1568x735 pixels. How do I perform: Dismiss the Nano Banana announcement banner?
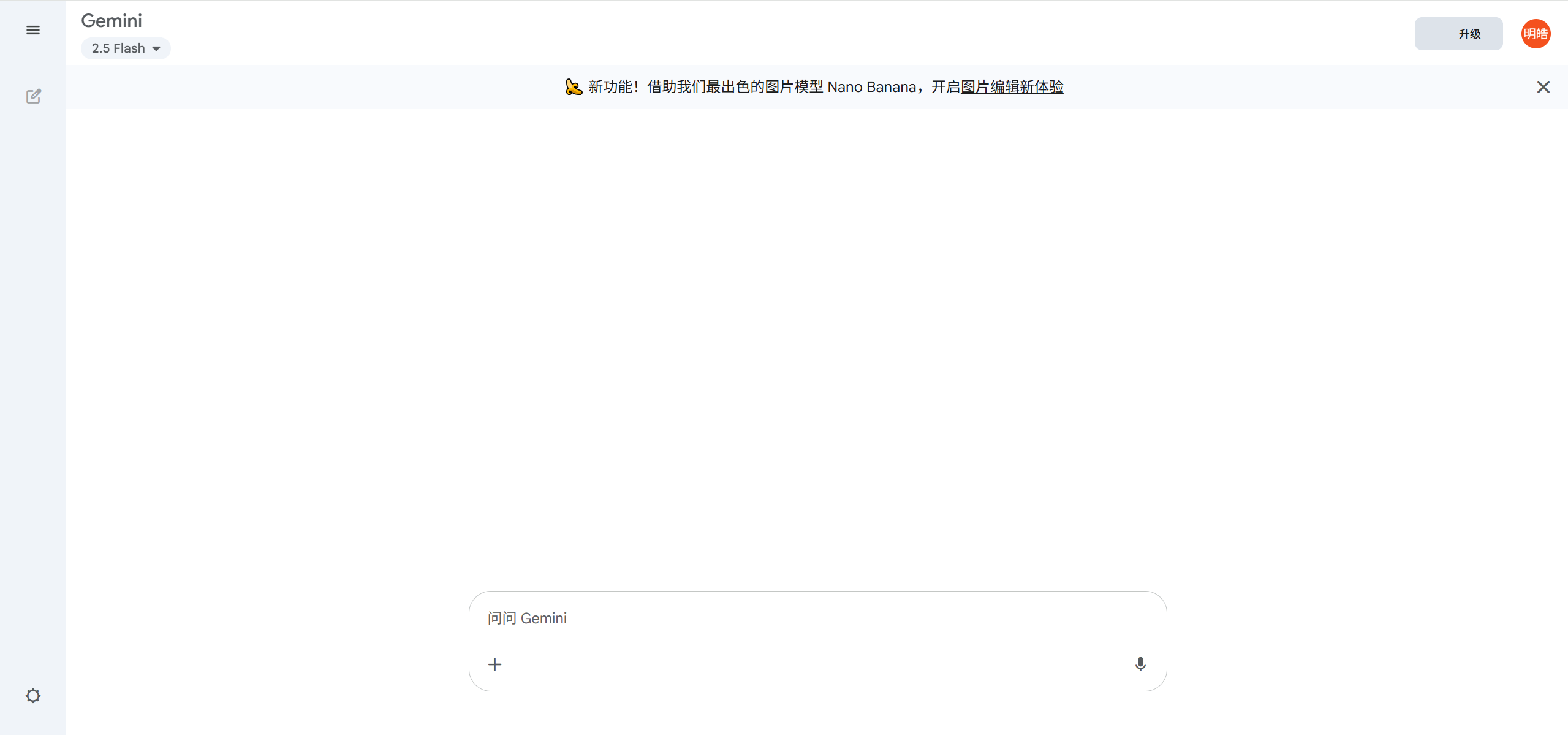[x=1543, y=87]
